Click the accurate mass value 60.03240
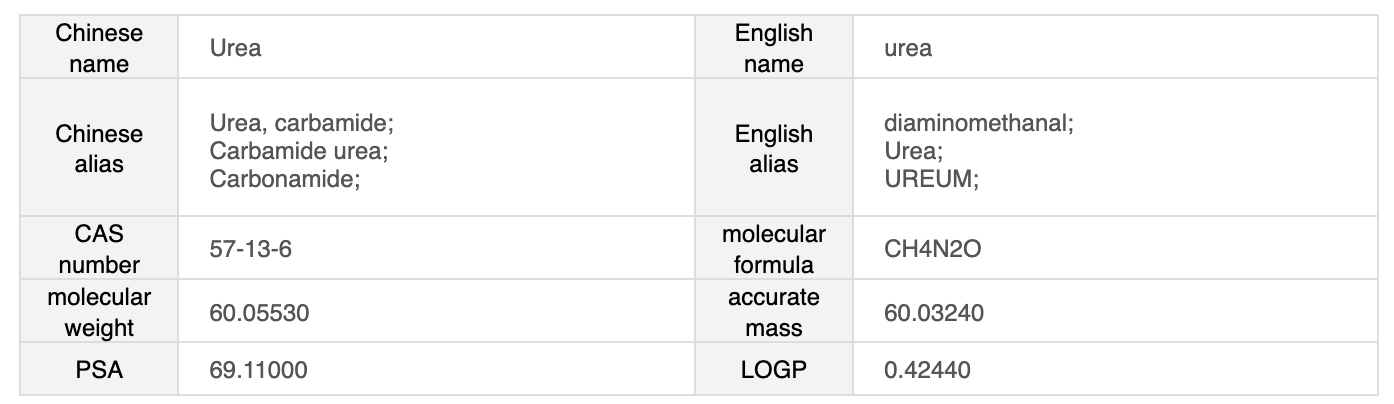 [934, 313]
